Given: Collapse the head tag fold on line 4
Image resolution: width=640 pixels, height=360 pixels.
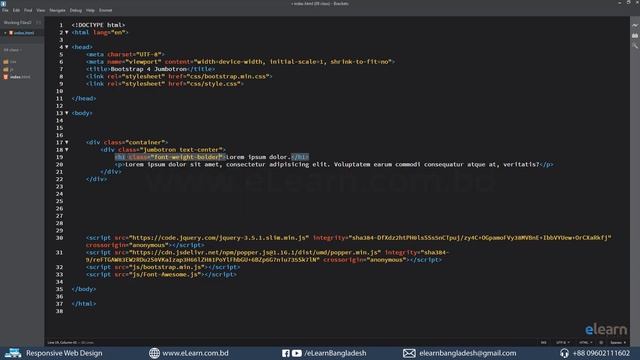Looking at the screenshot, I should (67, 47).
